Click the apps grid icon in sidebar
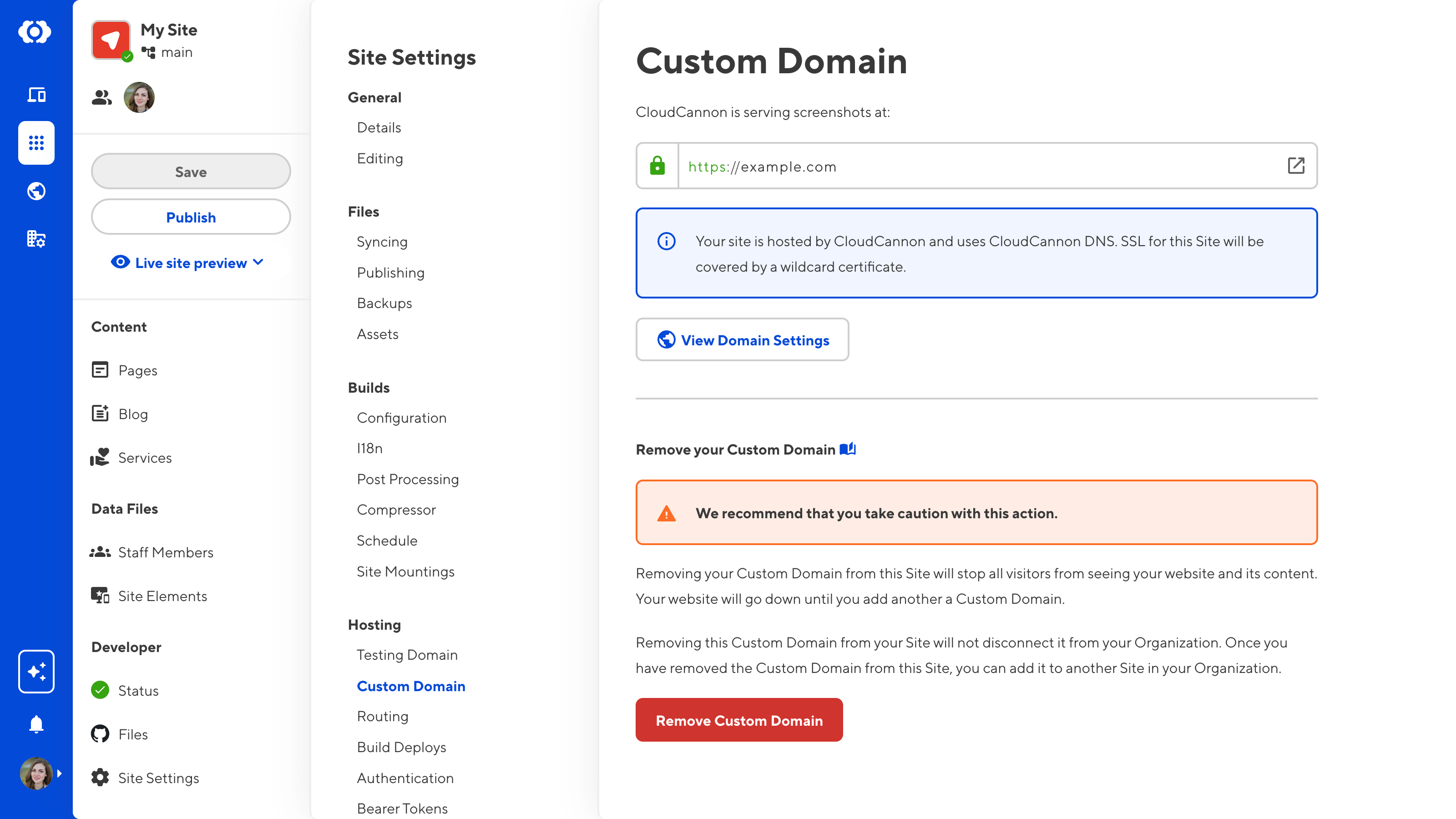 point(36,143)
